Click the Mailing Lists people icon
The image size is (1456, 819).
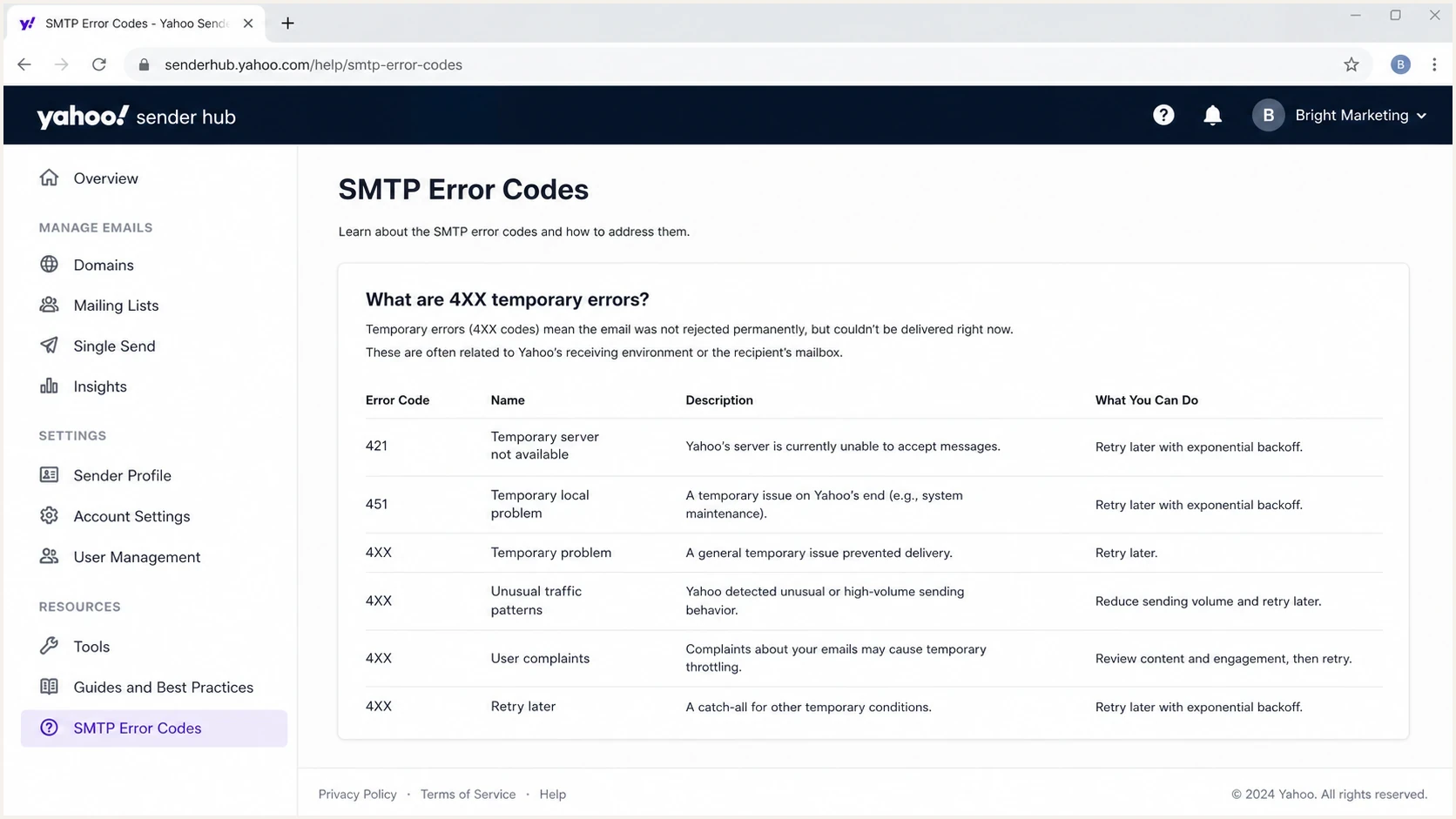(x=49, y=305)
